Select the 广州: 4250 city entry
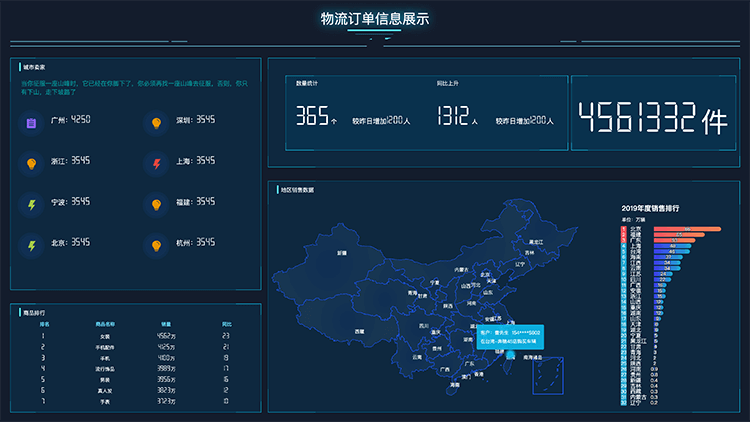The image size is (750, 422). point(71,120)
